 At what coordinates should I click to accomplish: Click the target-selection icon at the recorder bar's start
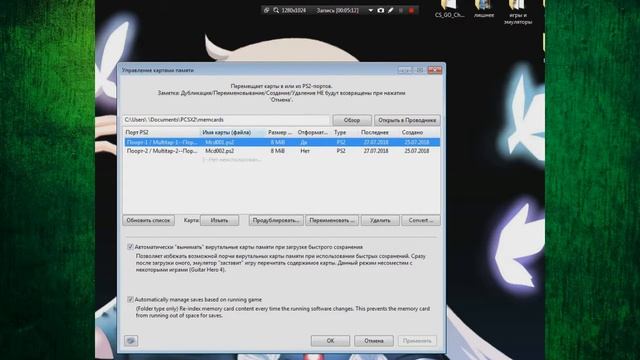point(266,10)
